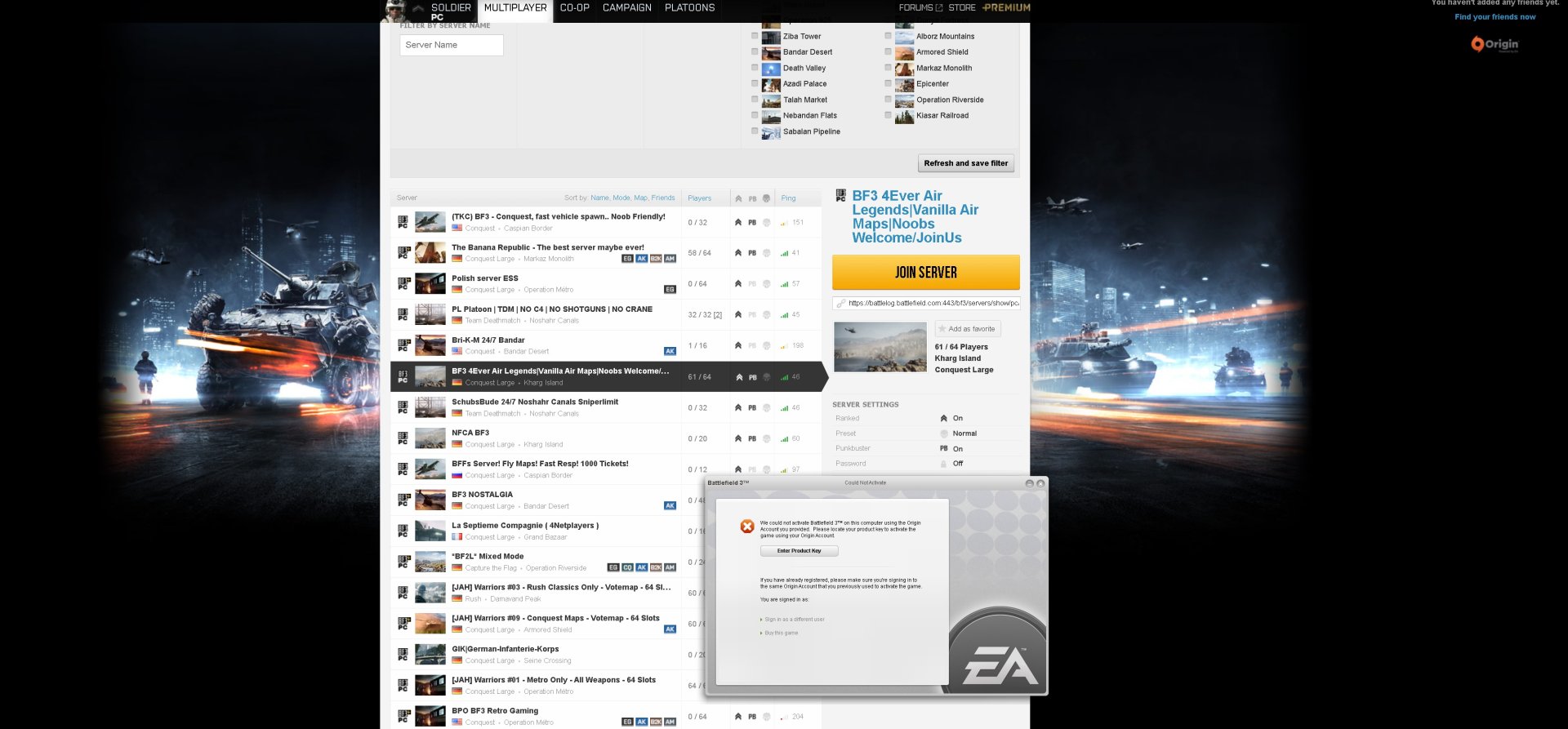Tick the Bandar Desert map checkbox
Viewport: 1568px width, 729px height.
[x=755, y=51]
